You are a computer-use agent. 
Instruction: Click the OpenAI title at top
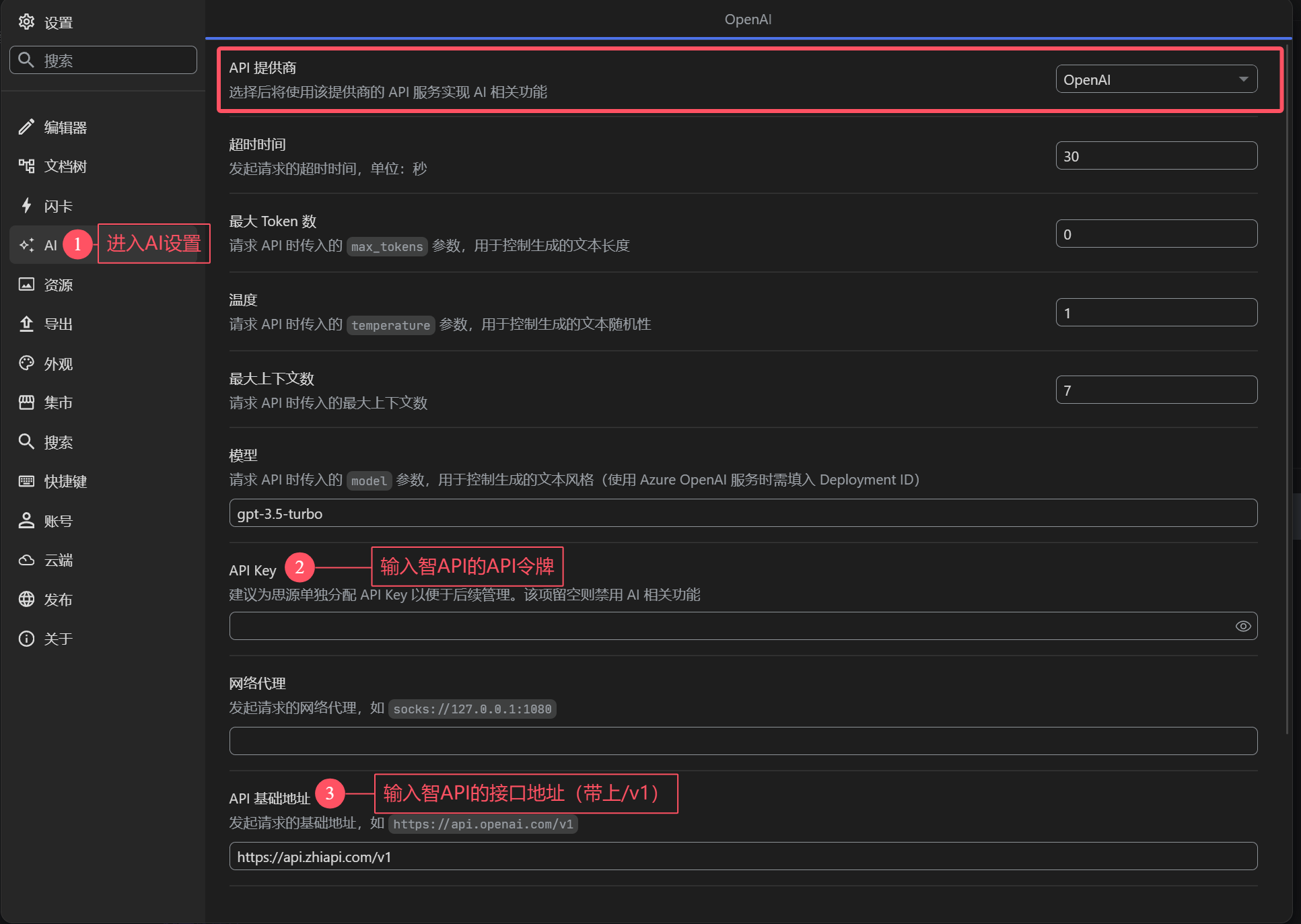(748, 20)
